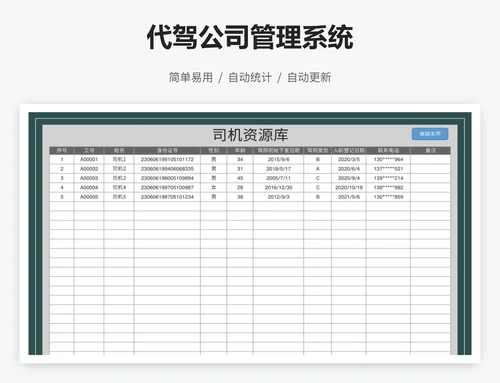Viewport: 500px width, 383px height.
Task: Select the name cell 司机3
Action: 119,178
